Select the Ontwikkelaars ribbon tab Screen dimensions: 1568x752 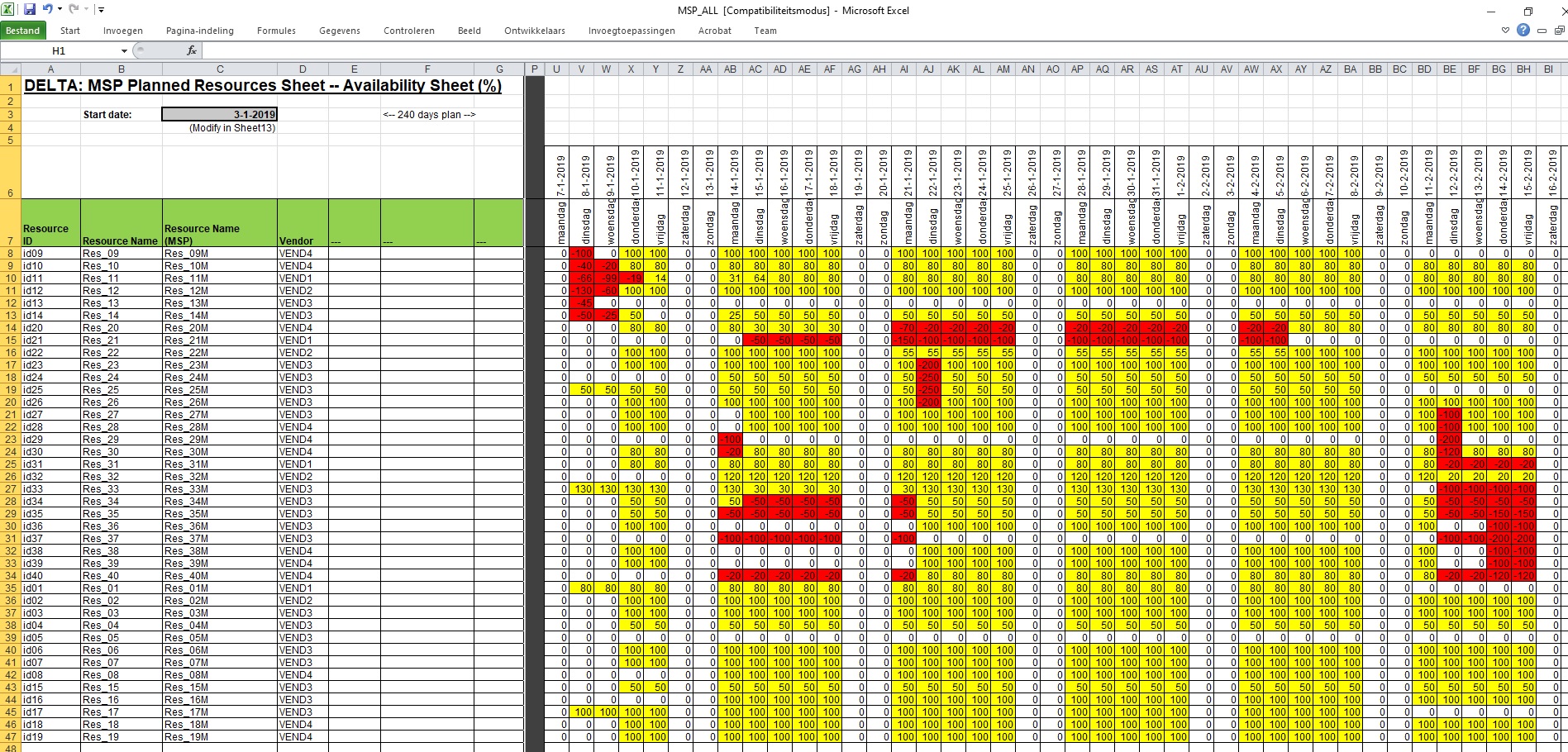[535, 31]
